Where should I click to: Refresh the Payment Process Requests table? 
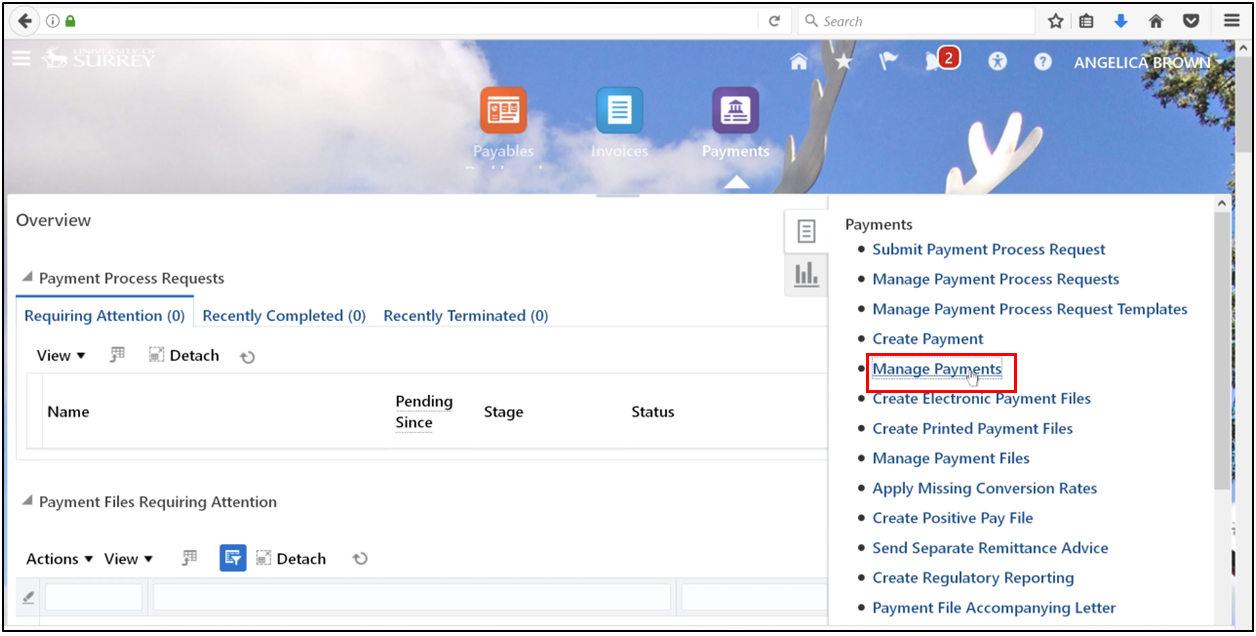[x=247, y=355]
